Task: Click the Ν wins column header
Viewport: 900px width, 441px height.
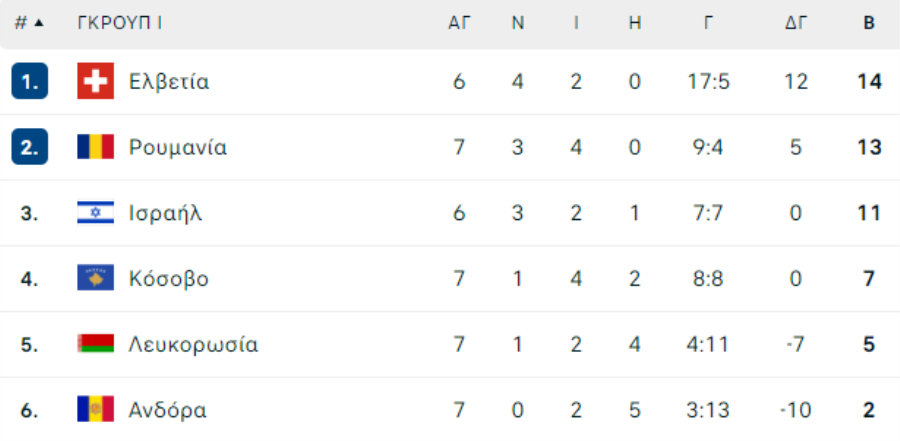Action: coord(518,23)
